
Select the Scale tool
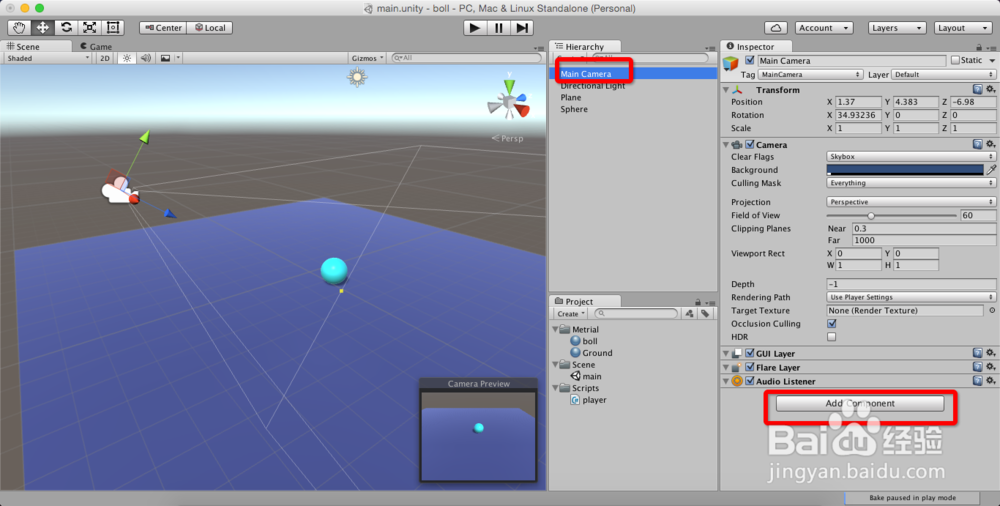[90, 27]
